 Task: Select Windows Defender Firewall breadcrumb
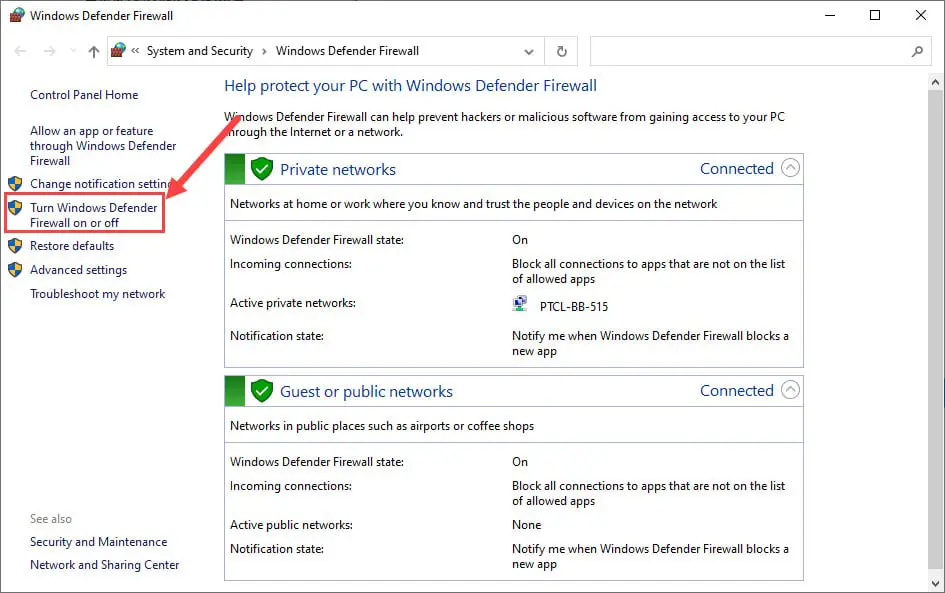(x=347, y=51)
